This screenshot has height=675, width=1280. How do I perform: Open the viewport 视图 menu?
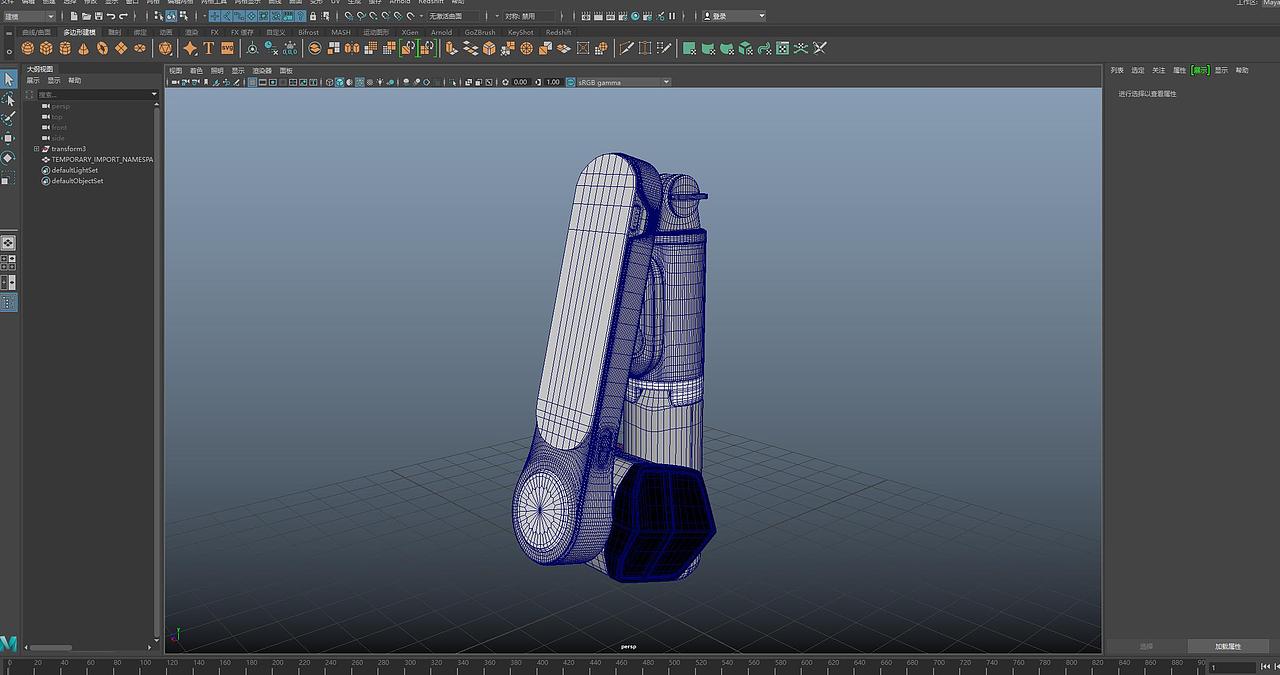175,71
